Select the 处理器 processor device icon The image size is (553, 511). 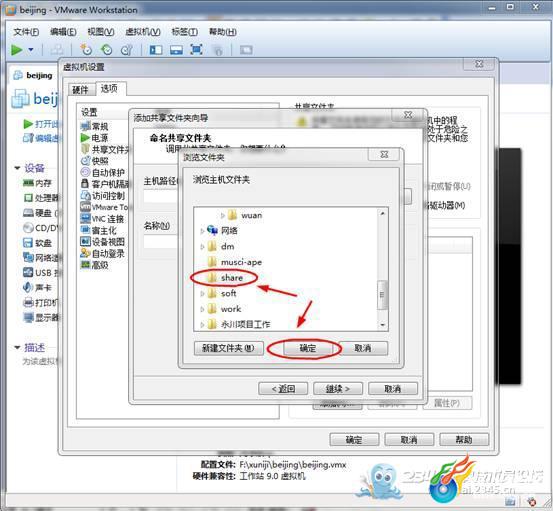(x=28, y=198)
